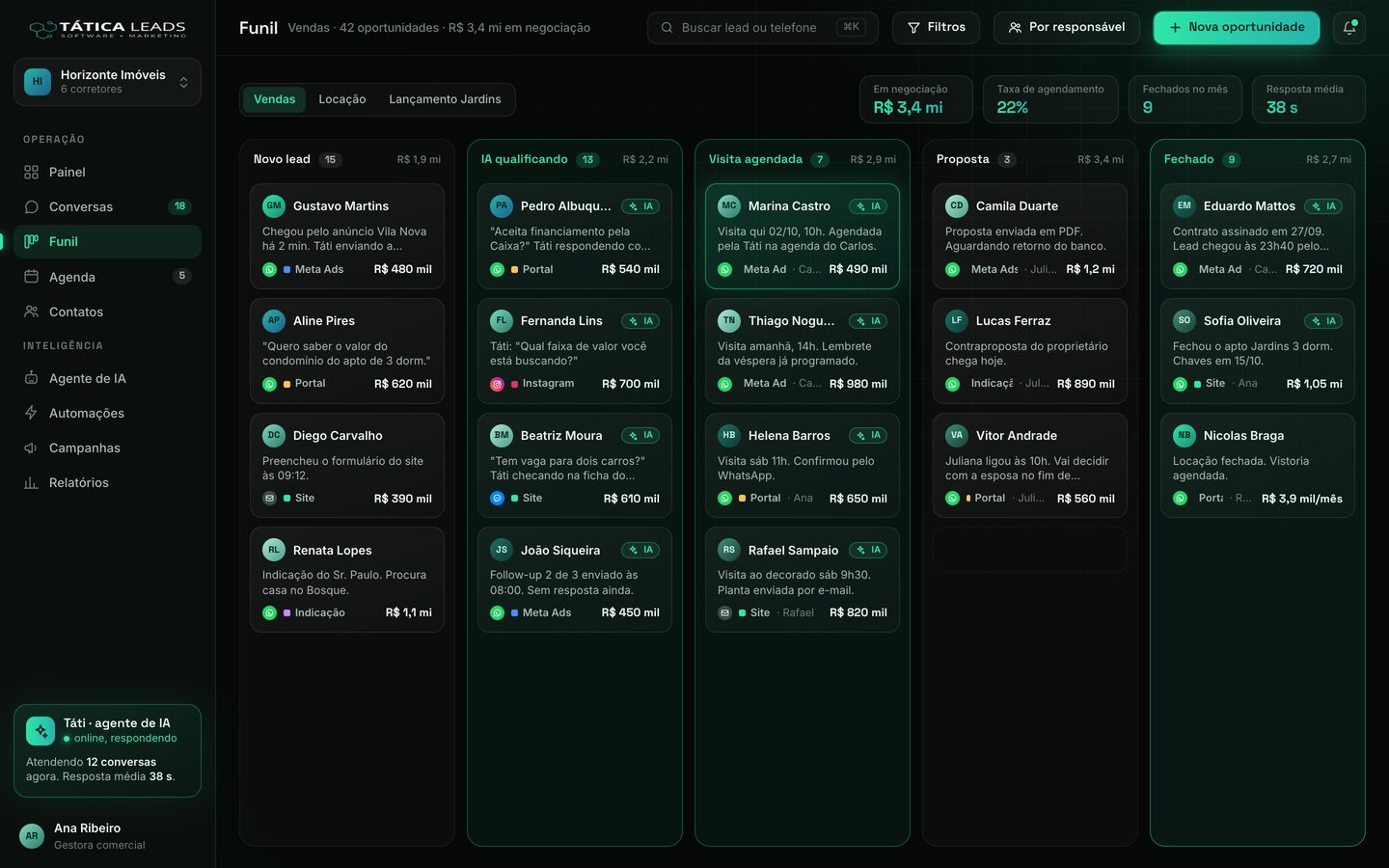Click email icon on Rafael Sampaio card

click(724, 613)
